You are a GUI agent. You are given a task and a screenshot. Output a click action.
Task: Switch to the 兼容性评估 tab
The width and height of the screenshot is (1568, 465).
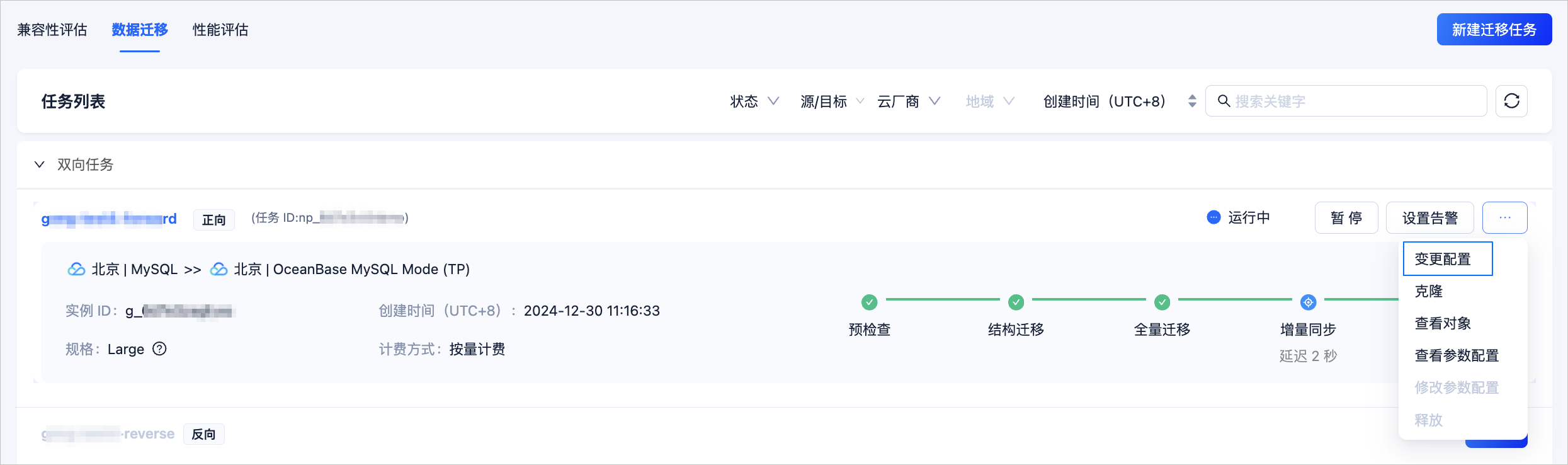[x=52, y=30]
